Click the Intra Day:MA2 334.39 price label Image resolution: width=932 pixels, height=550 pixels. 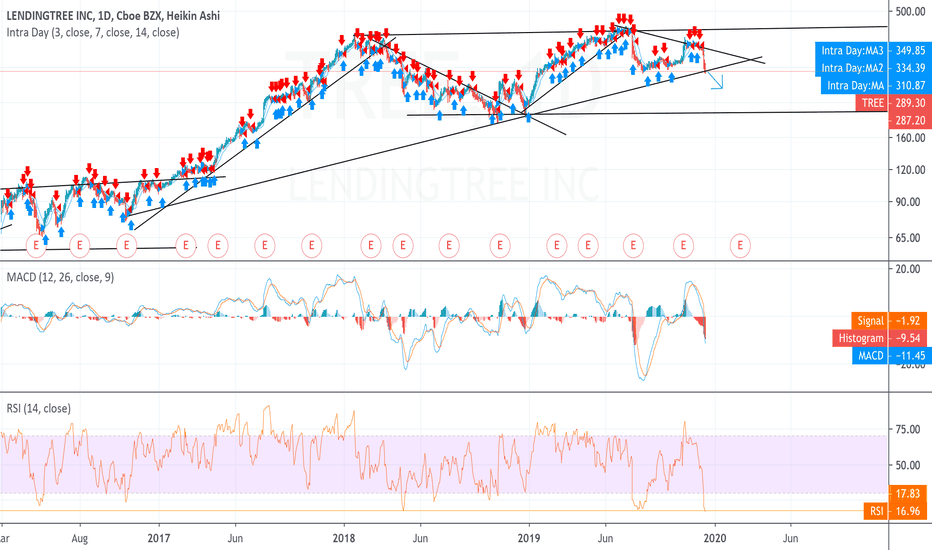873,68
